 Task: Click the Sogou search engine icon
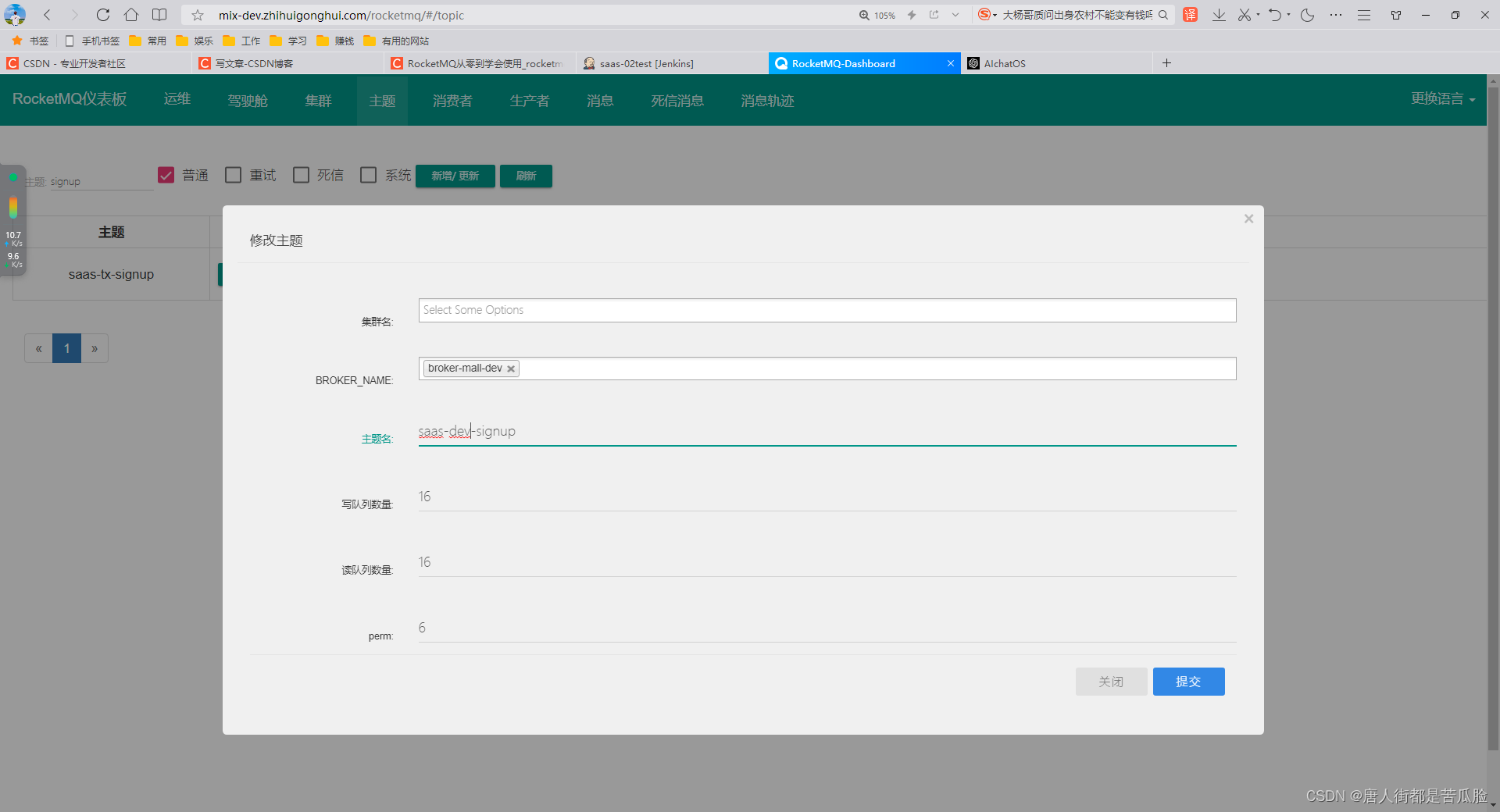click(984, 15)
